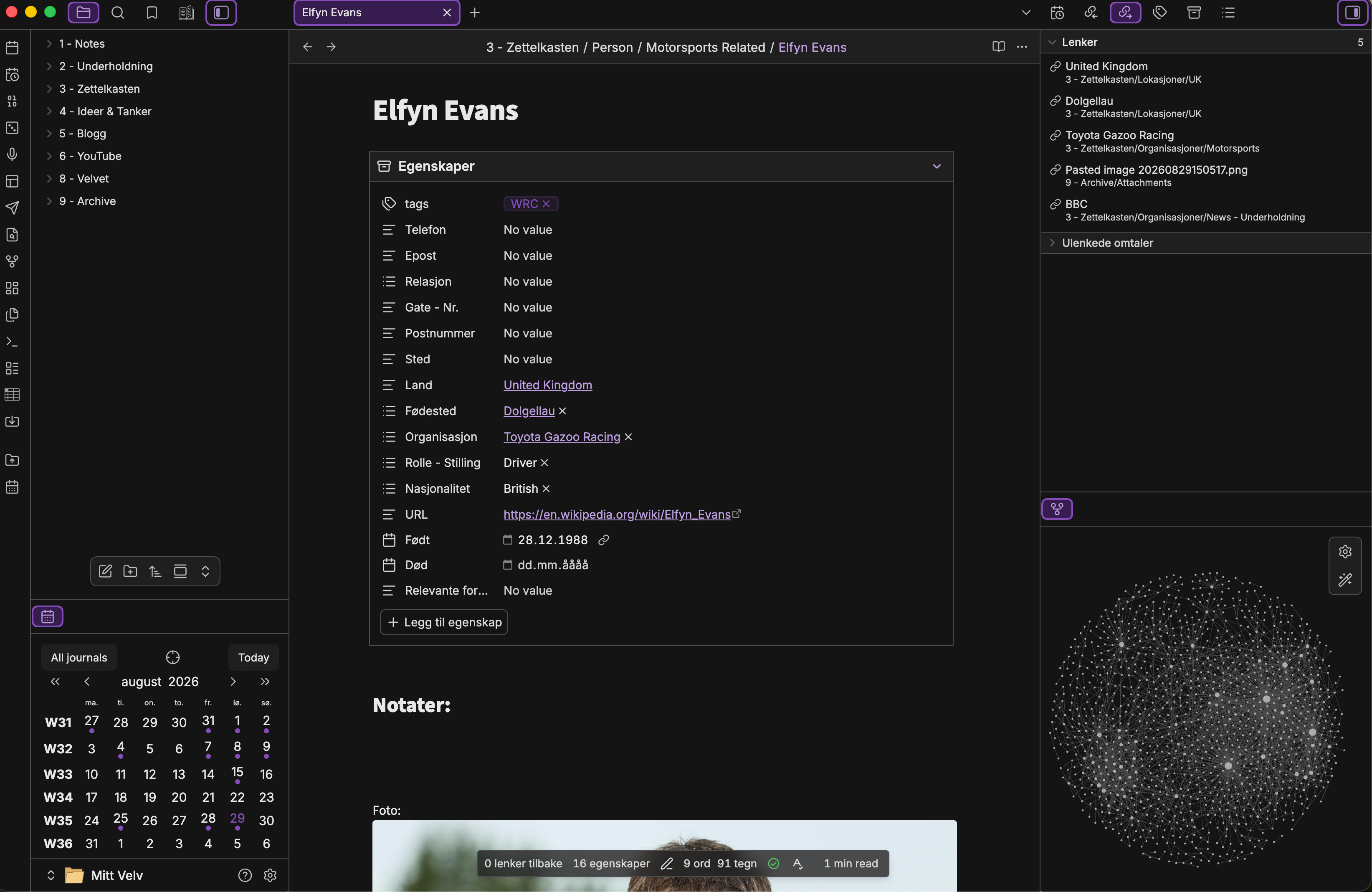Navigate back in note history
The image size is (1372, 892).
[308, 47]
